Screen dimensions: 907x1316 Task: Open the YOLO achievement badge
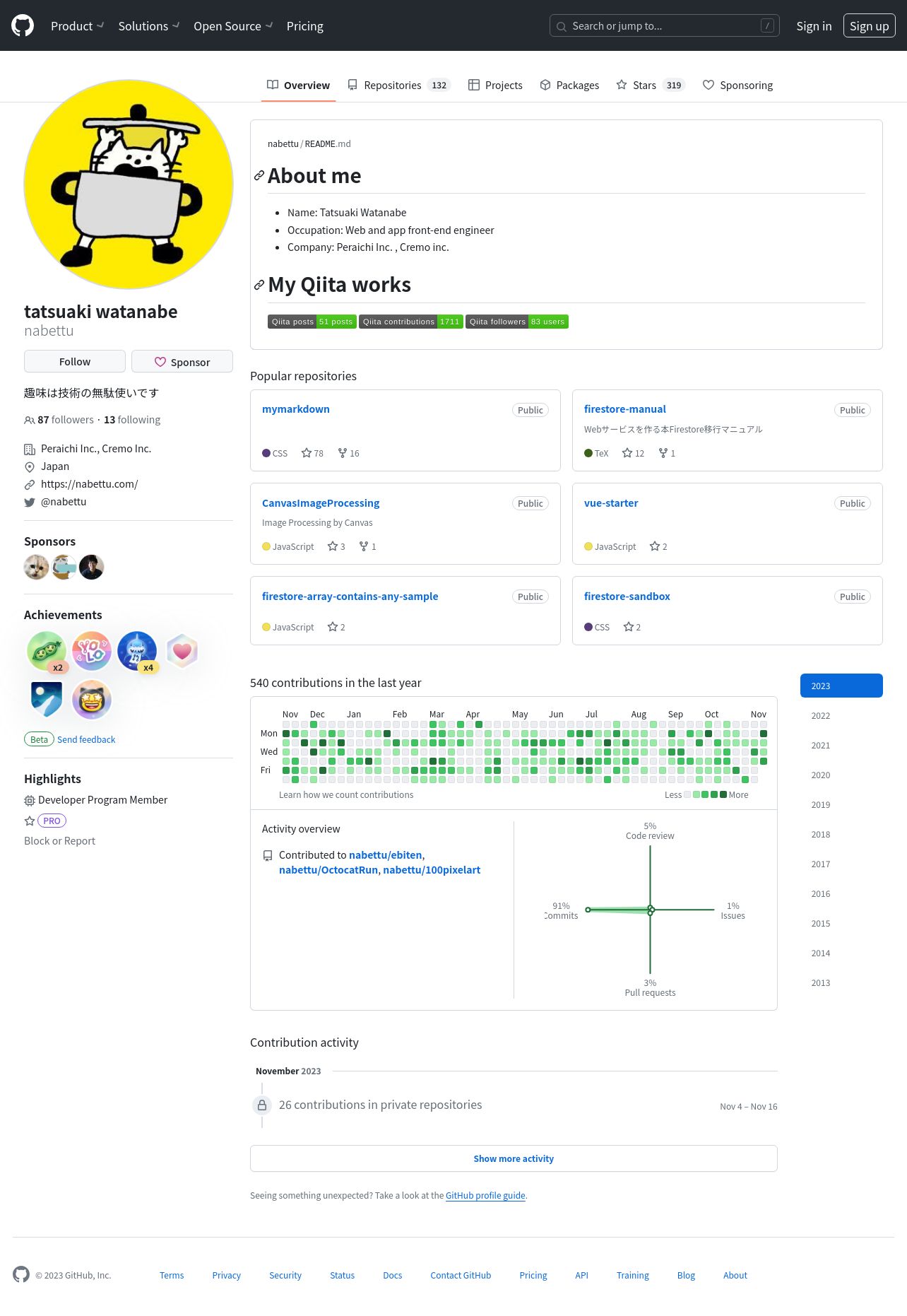coord(92,651)
